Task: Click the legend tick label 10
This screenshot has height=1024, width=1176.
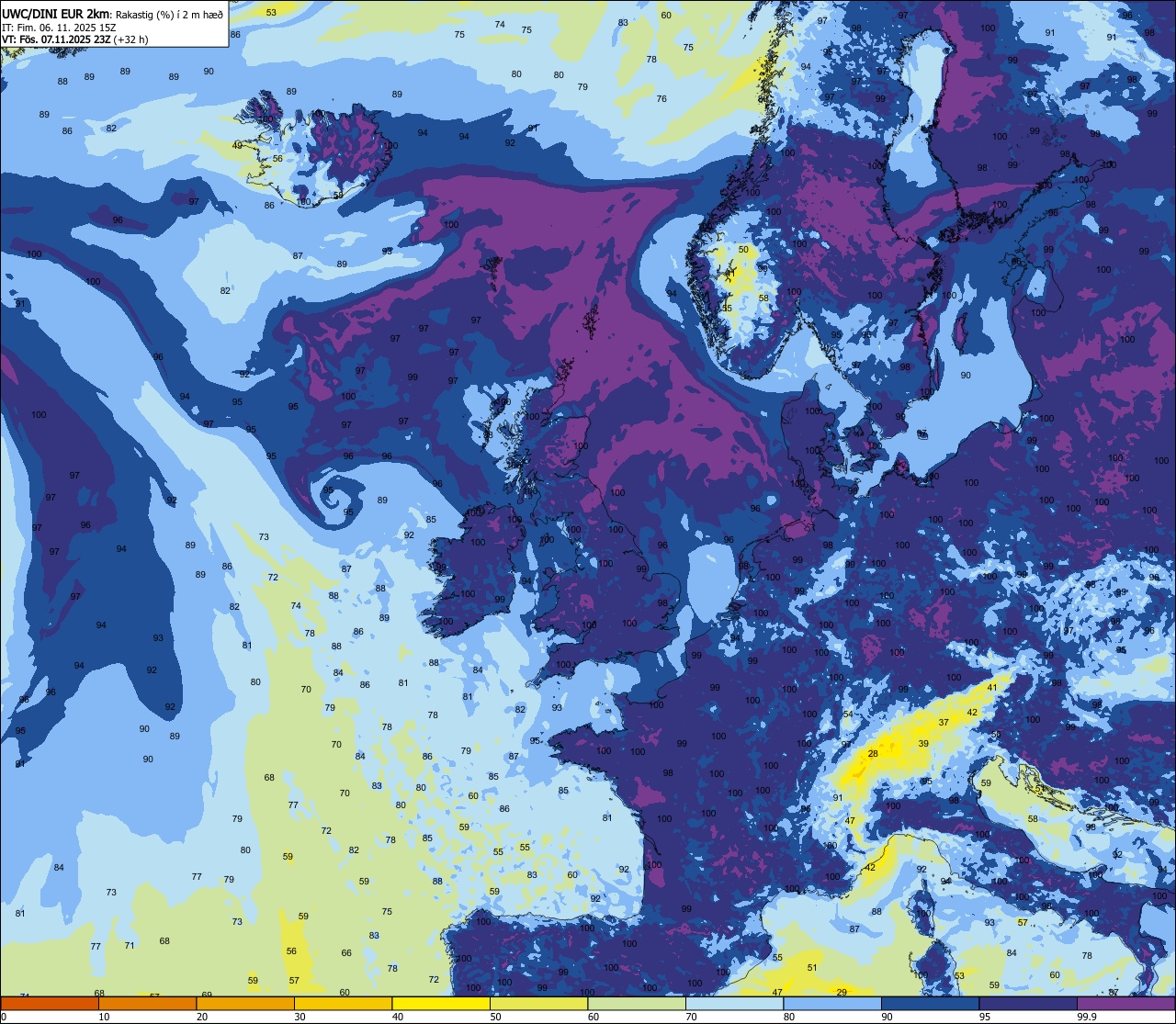Action: (104, 1017)
